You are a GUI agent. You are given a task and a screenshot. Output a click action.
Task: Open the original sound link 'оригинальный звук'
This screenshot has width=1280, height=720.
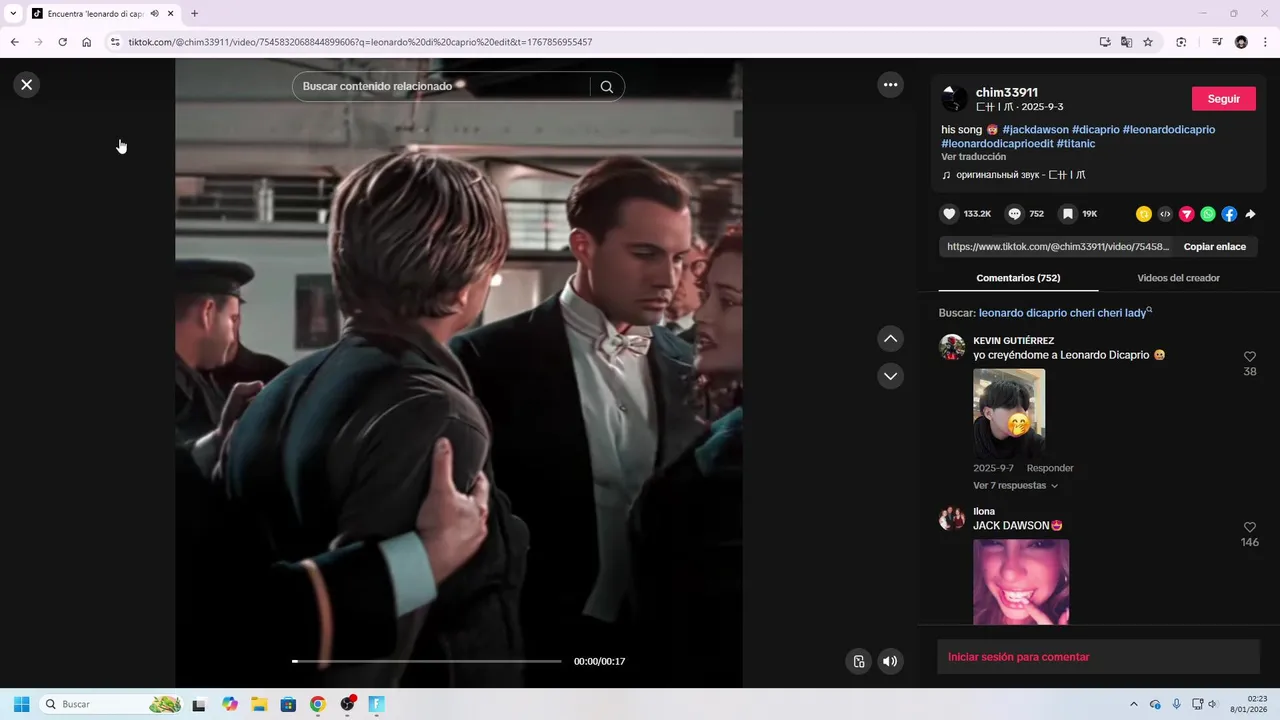(1020, 175)
